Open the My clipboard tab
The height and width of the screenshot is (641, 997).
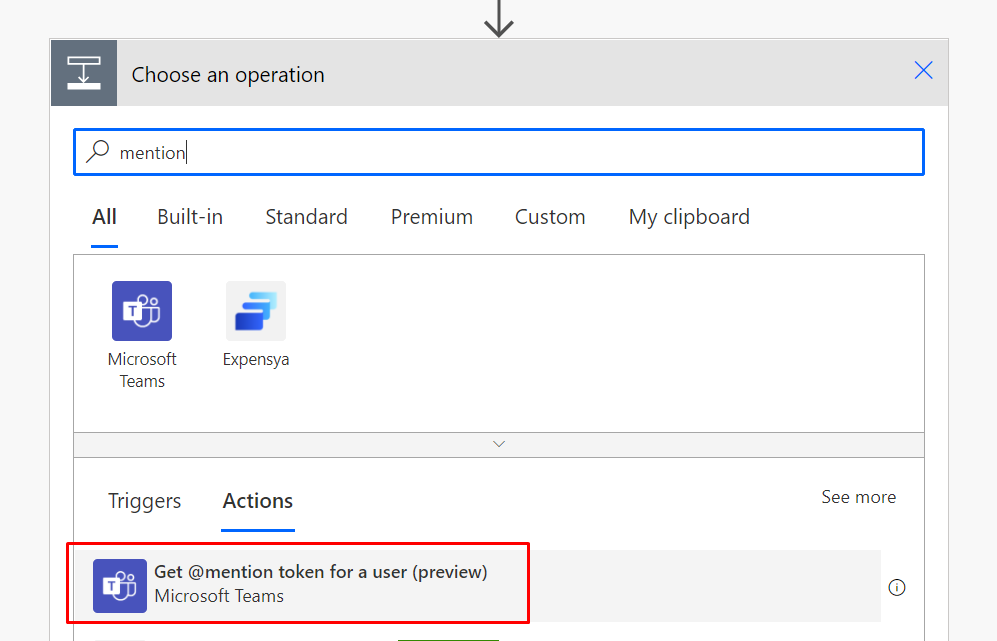click(x=689, y=217)
